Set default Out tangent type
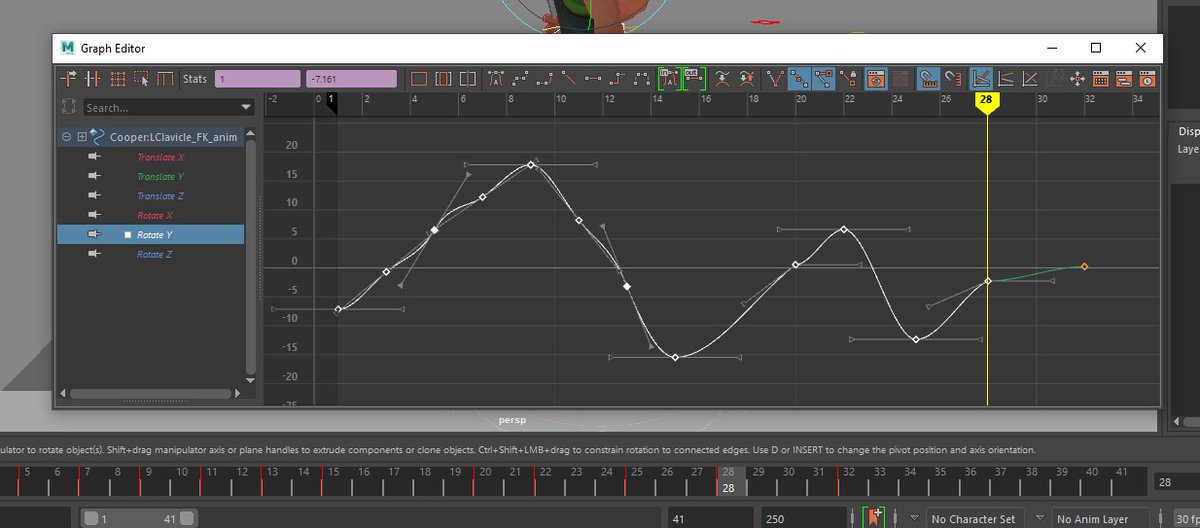1200x528 pixels. [694, 78]
